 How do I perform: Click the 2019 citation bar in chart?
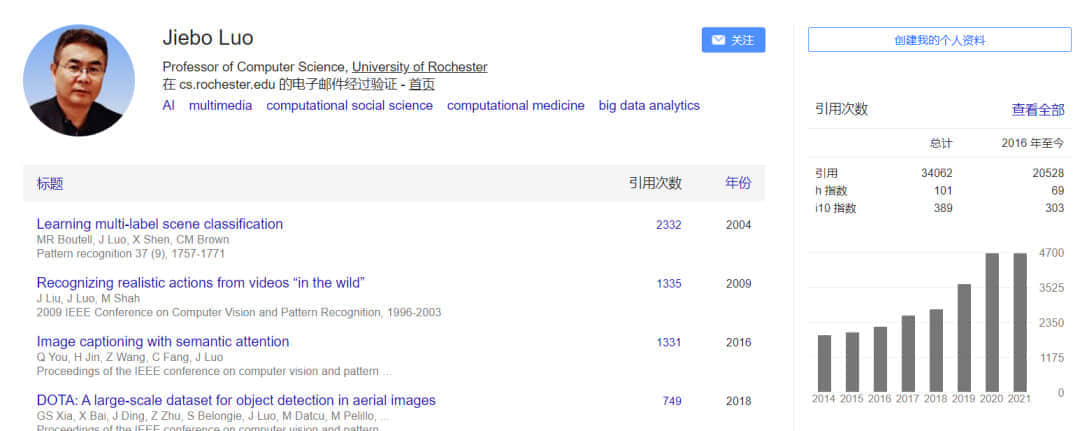tap(964, 338)
